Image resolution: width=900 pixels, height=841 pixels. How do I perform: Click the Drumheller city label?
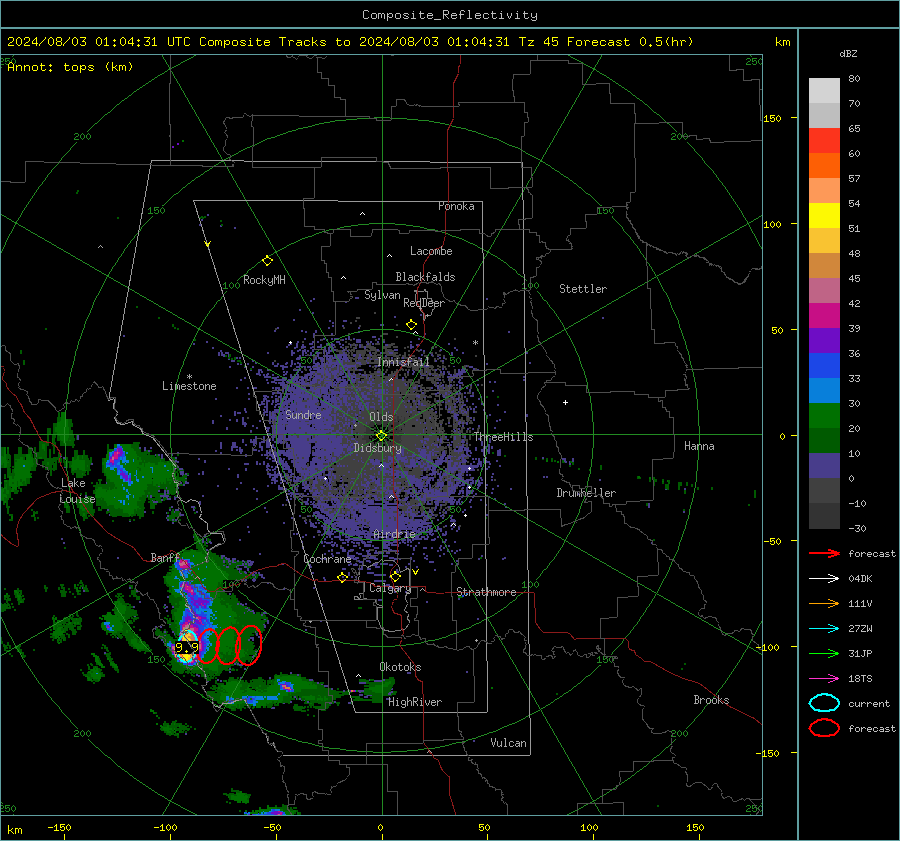586,493
